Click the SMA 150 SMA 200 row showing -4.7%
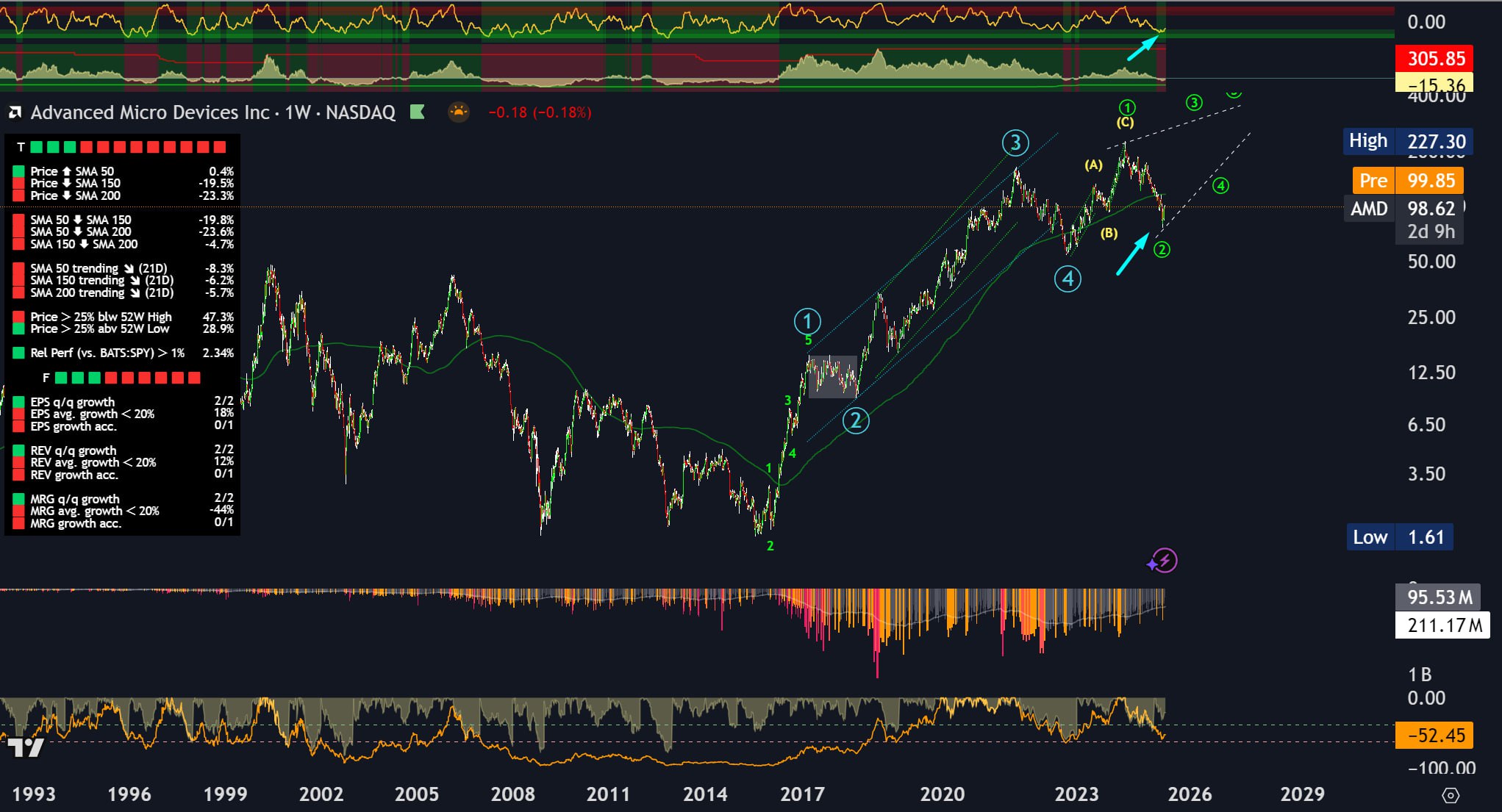This screenshot has width=1502, height=812. (124, 244)
